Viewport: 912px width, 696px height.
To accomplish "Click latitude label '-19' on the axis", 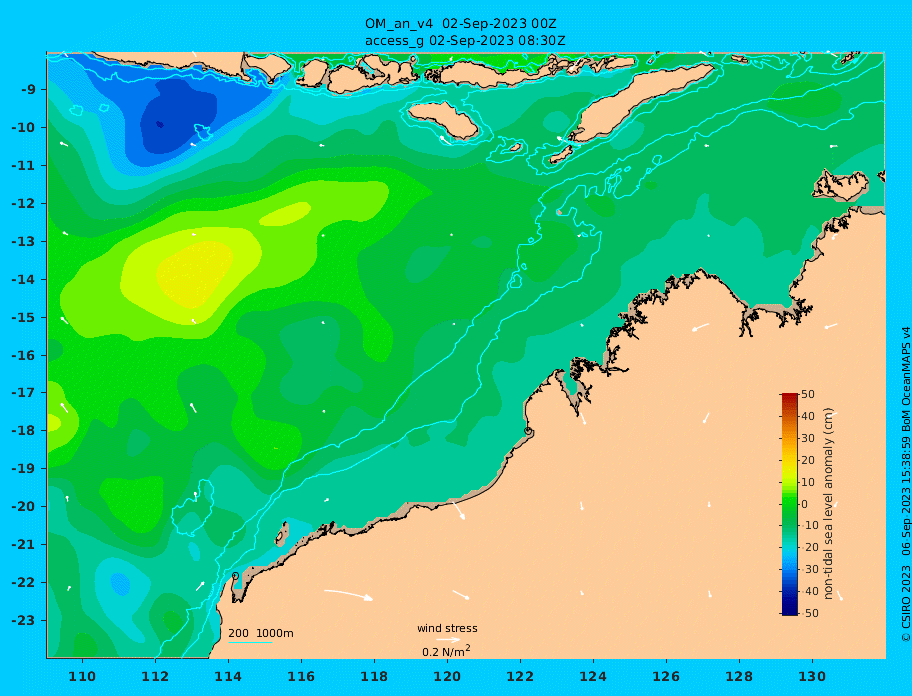I will pyautogui.click(x=25, y=468).
